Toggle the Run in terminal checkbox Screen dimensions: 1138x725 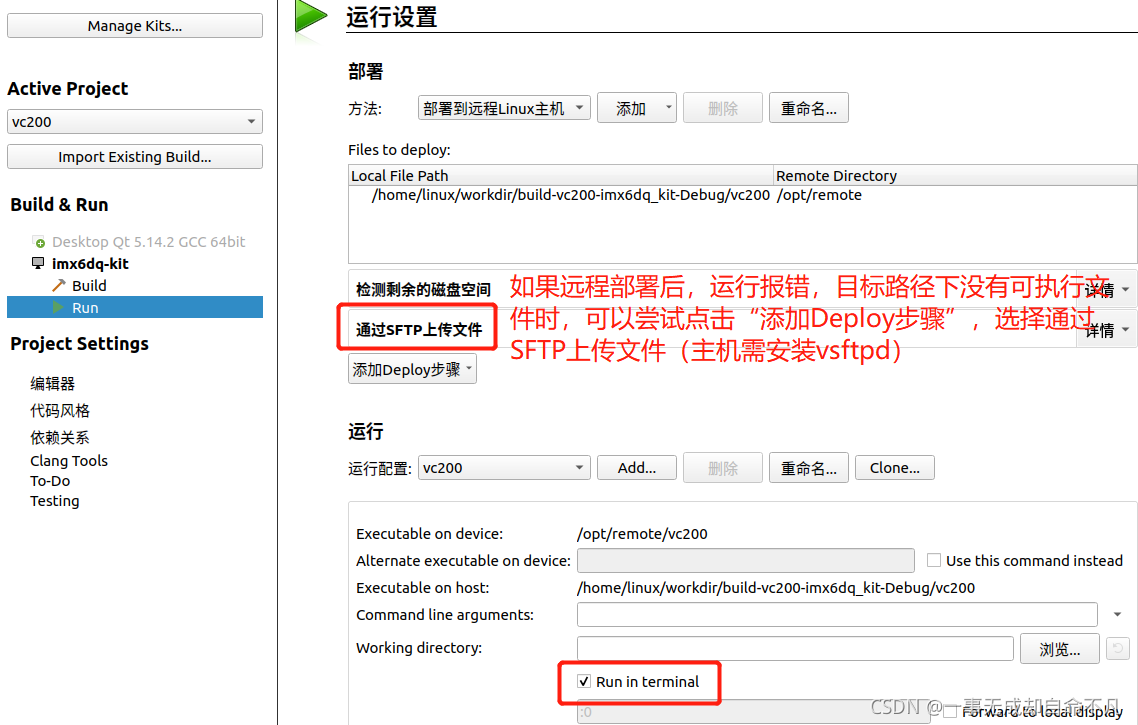pos(584,681)
